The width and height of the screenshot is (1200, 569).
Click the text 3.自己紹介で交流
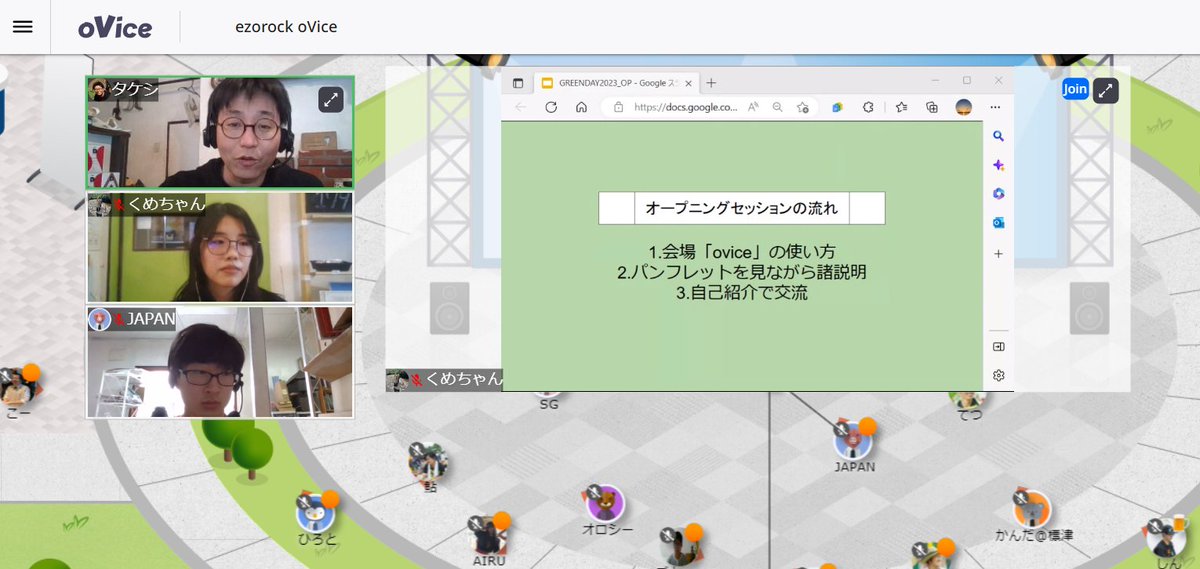(x=742, y=293)
